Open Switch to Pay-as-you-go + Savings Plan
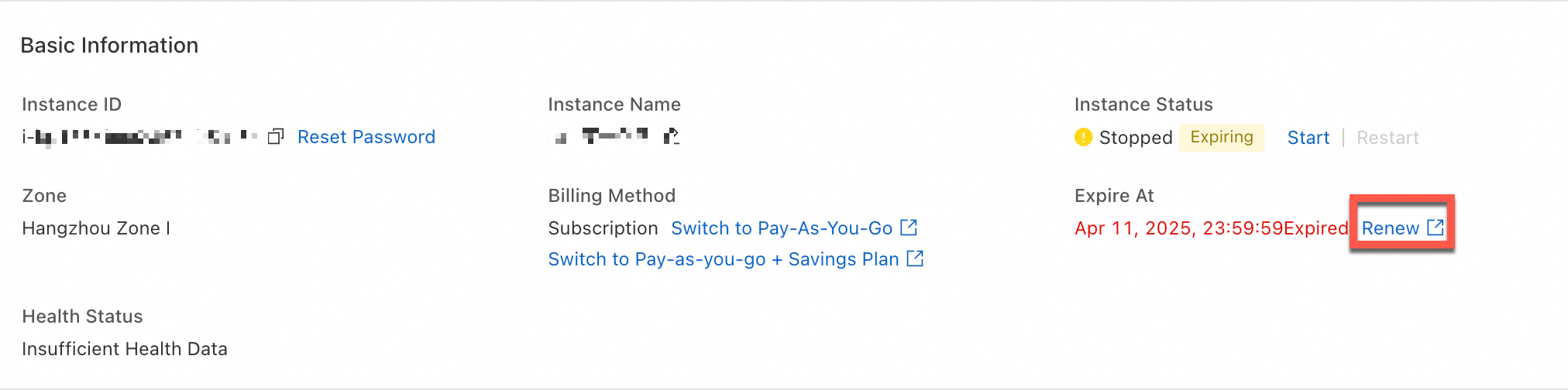The height and width of the screenshot is (390, 1568). pyautogui.click(x=724, y=259)
